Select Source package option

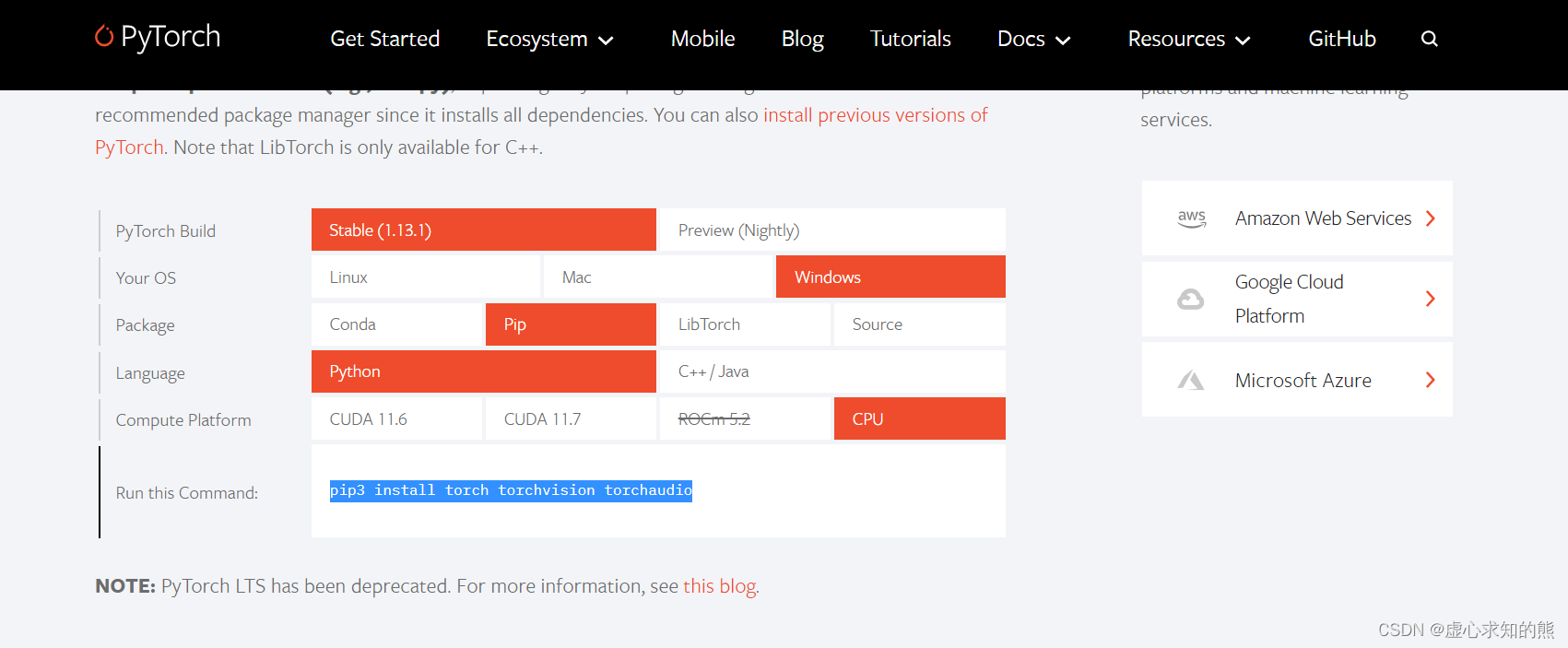click(920, 324)
